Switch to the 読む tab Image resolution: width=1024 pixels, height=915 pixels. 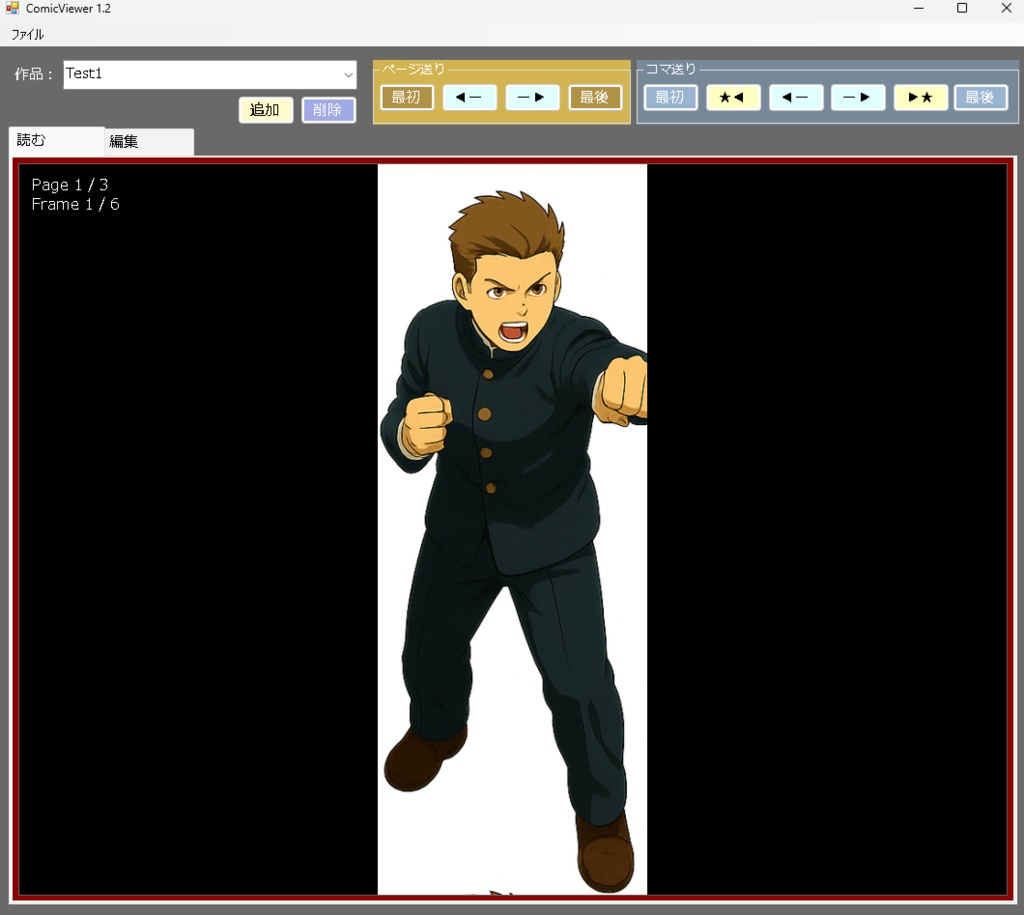(56, 141)
